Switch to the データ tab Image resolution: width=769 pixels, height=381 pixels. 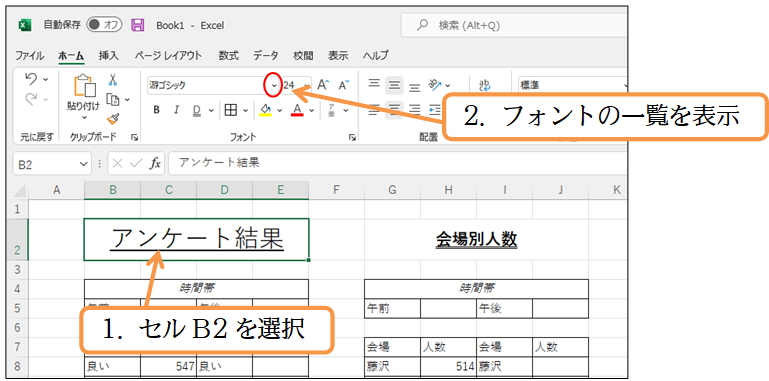click(x=266, y=55)
